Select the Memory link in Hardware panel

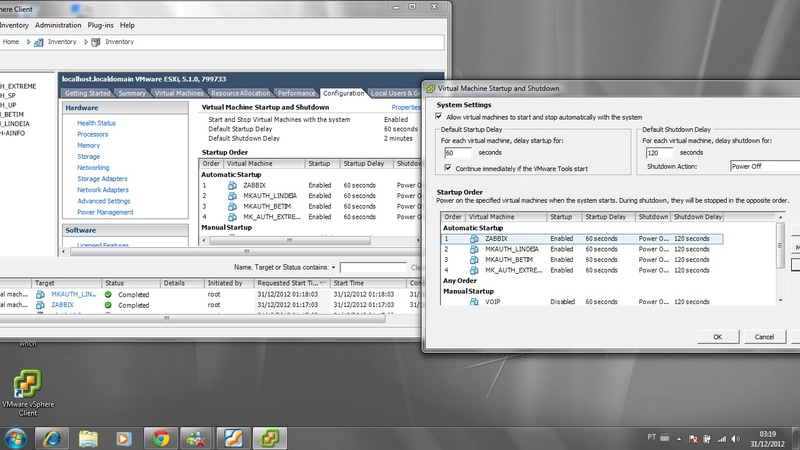click(x=88, y=145)
